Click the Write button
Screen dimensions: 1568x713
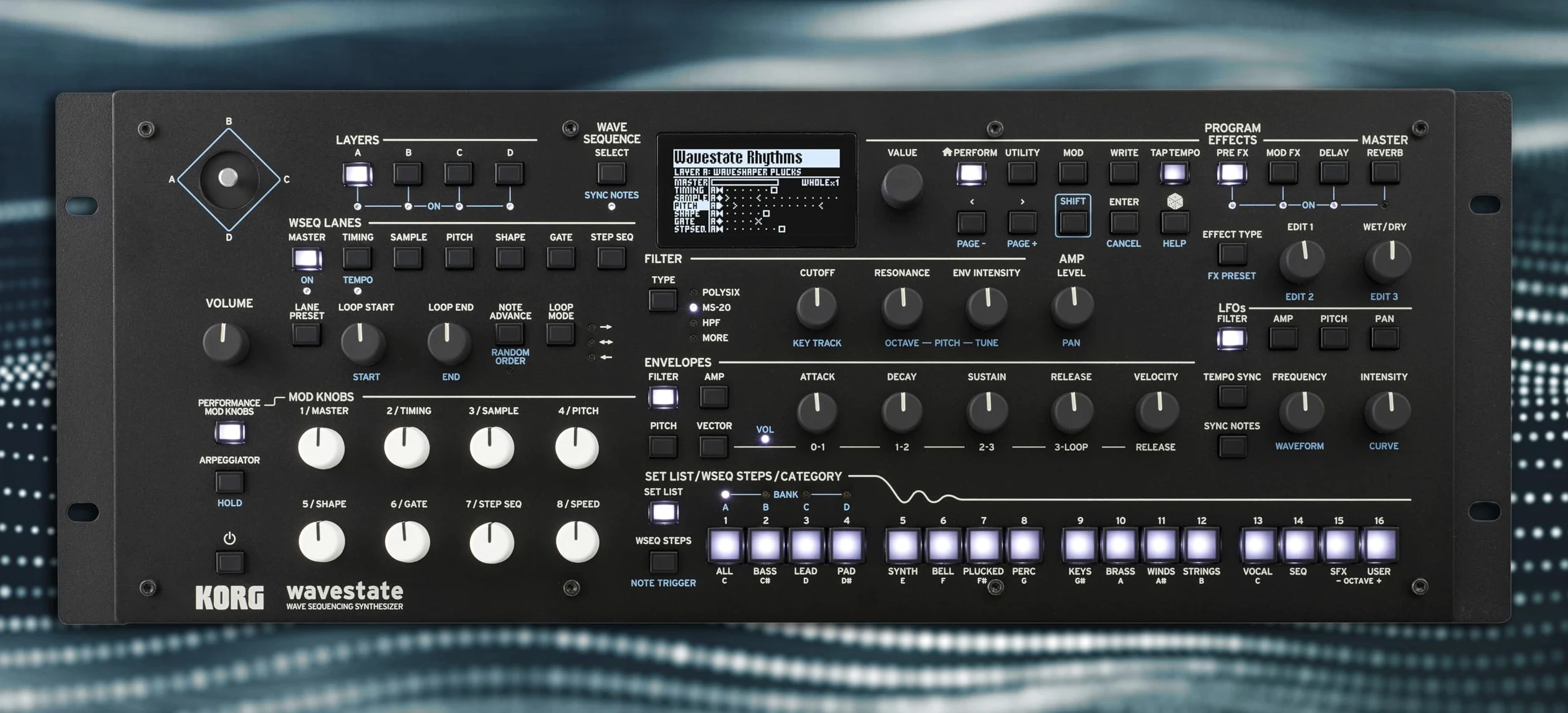pyautogui.click(x=1124, y=173)
